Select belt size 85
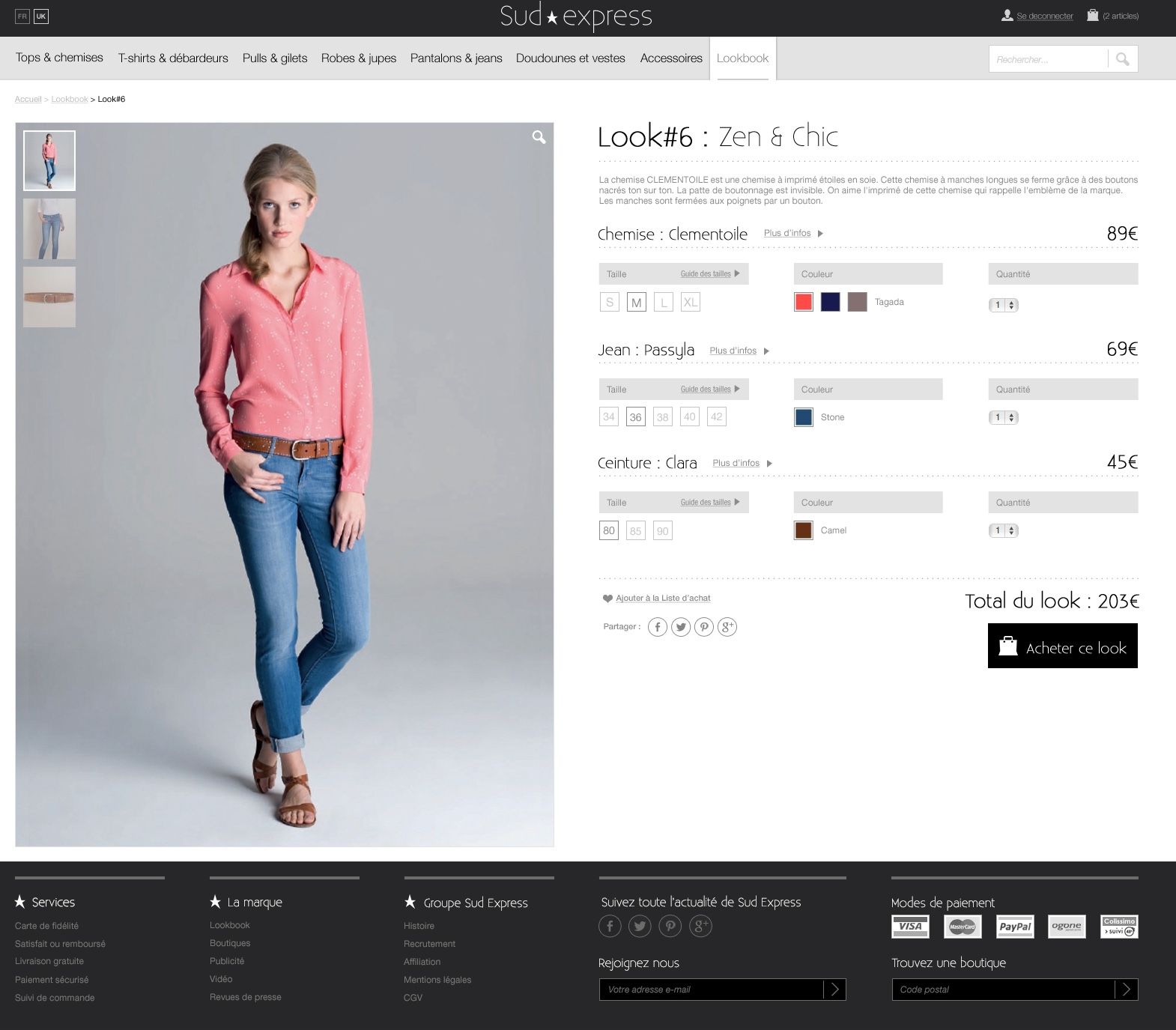Image resolution: width=1176 pixels, height=1030 pixels. [x=636, y=531]
